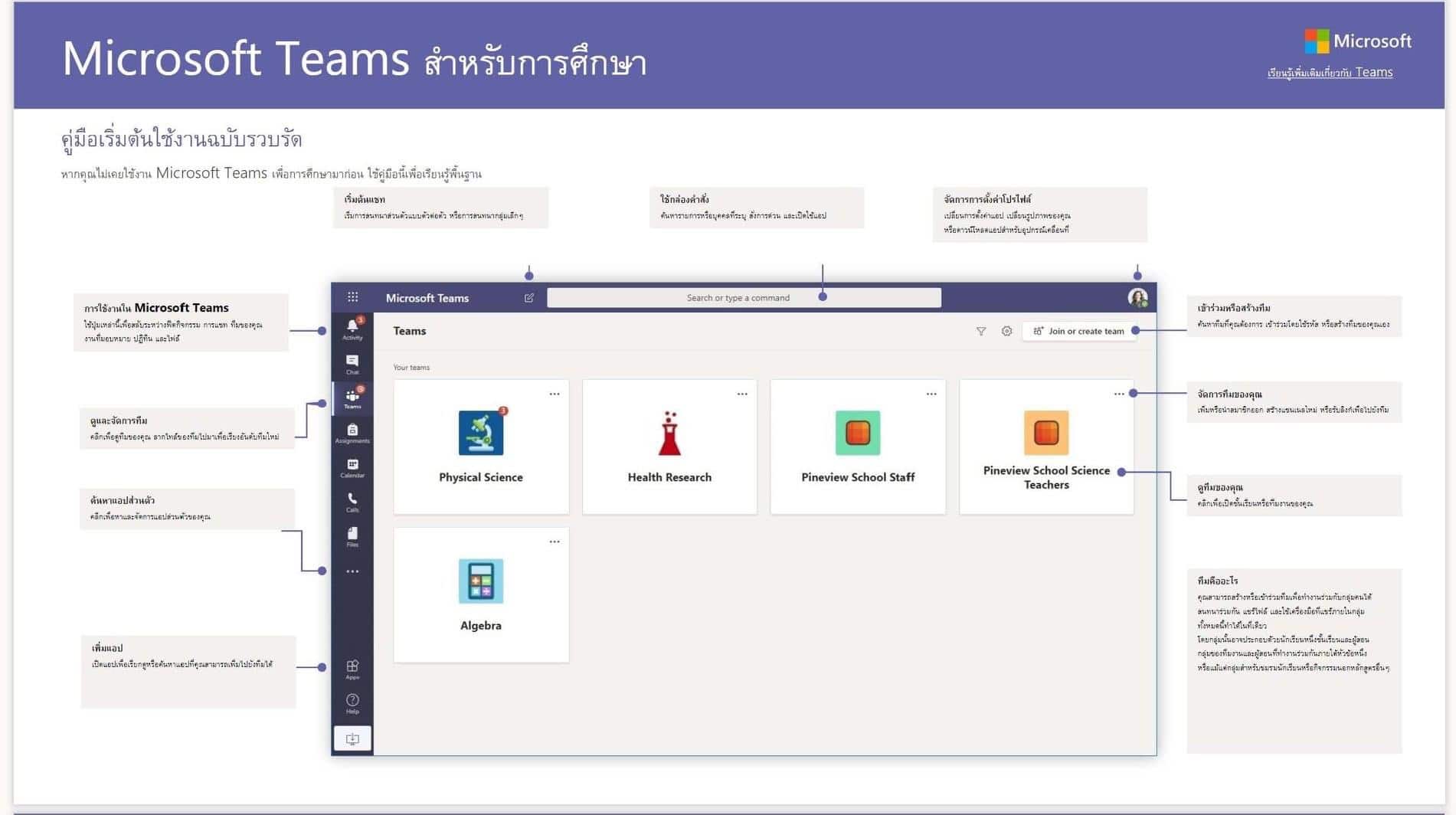Click the Your teams label
This screenshot has height=815, width=1456.
[x=411, y=368]
